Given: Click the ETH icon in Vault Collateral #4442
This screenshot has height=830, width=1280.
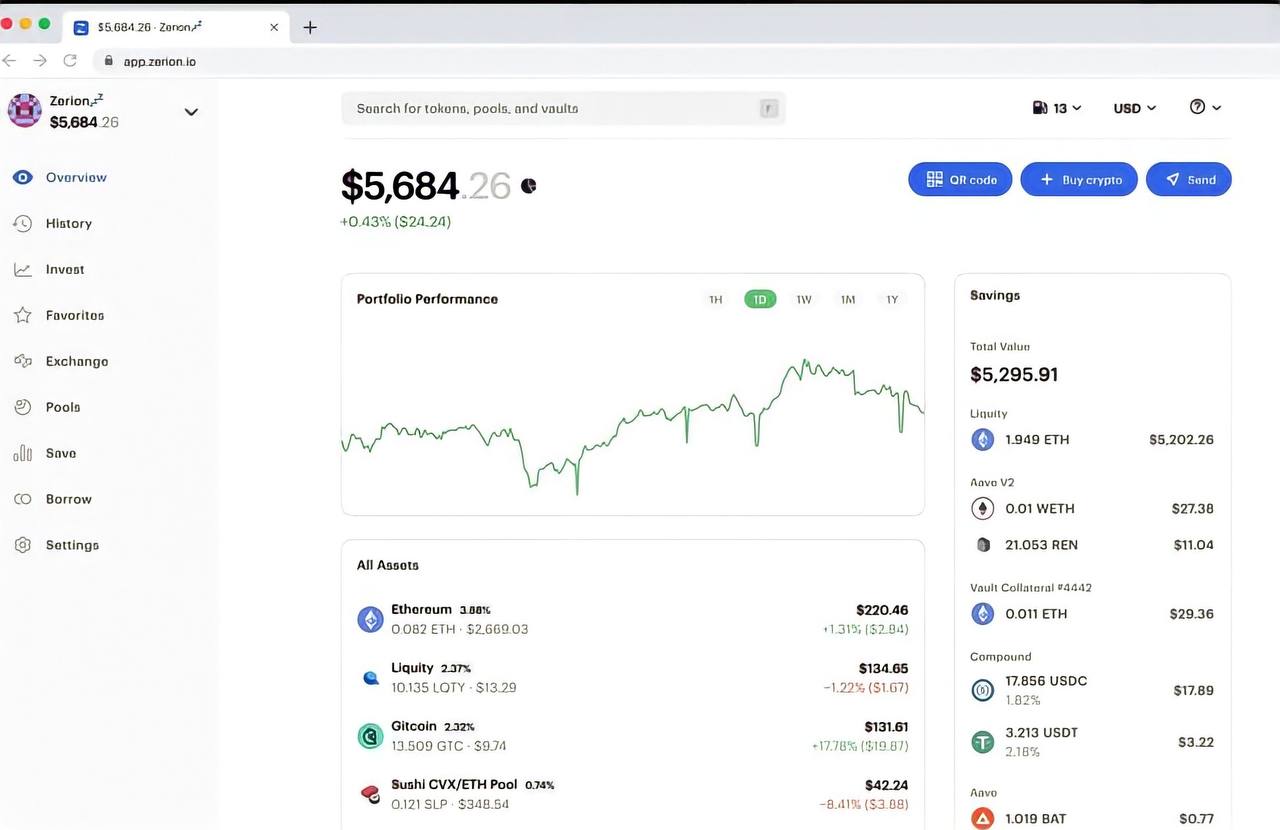Looking at the screenshot, I should click(983, 614).
